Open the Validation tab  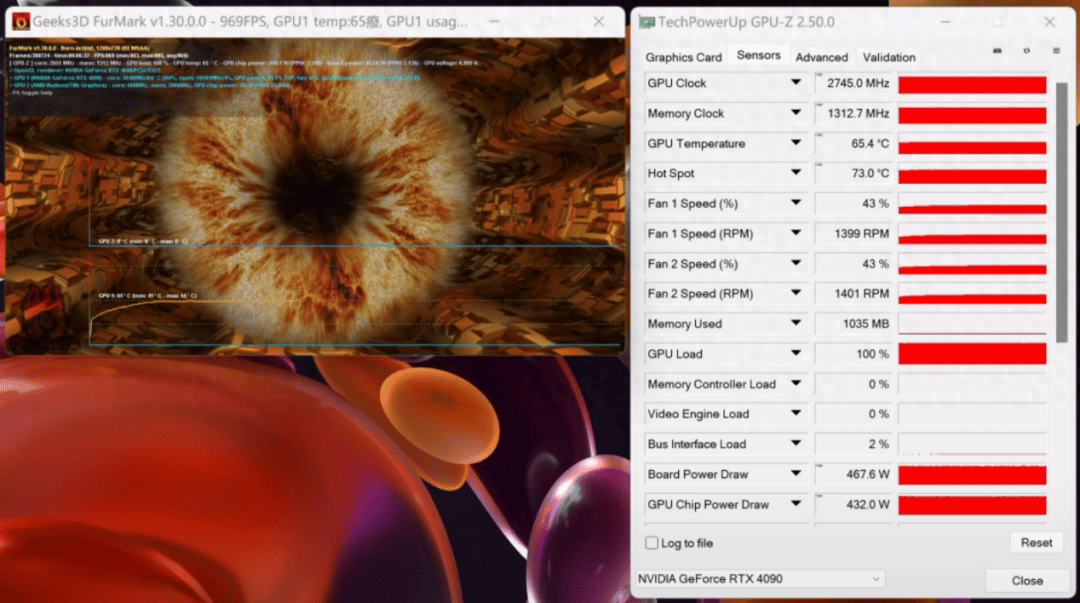tap(889, 57)
